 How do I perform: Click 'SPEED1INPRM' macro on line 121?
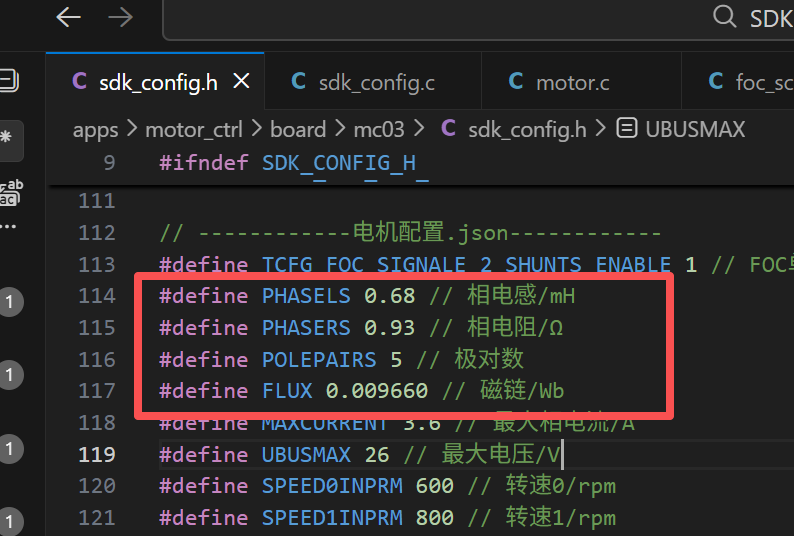pos(332,518)
